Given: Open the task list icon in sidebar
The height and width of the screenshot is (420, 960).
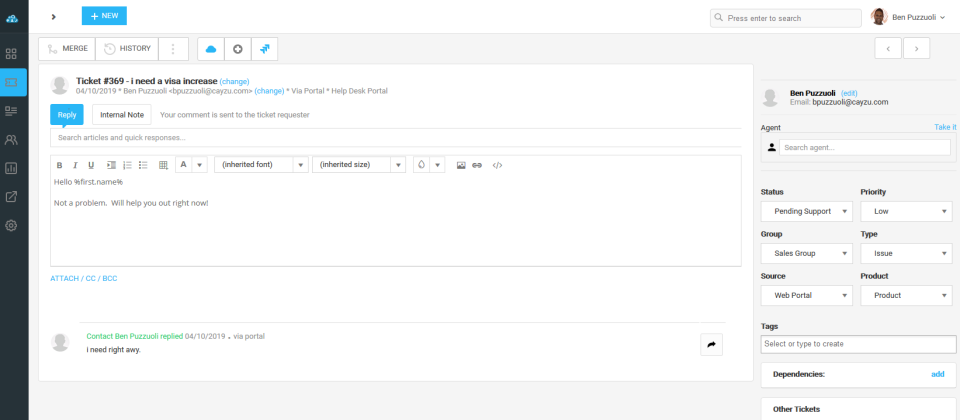Looking at the screenshot, I should (11, 111).
